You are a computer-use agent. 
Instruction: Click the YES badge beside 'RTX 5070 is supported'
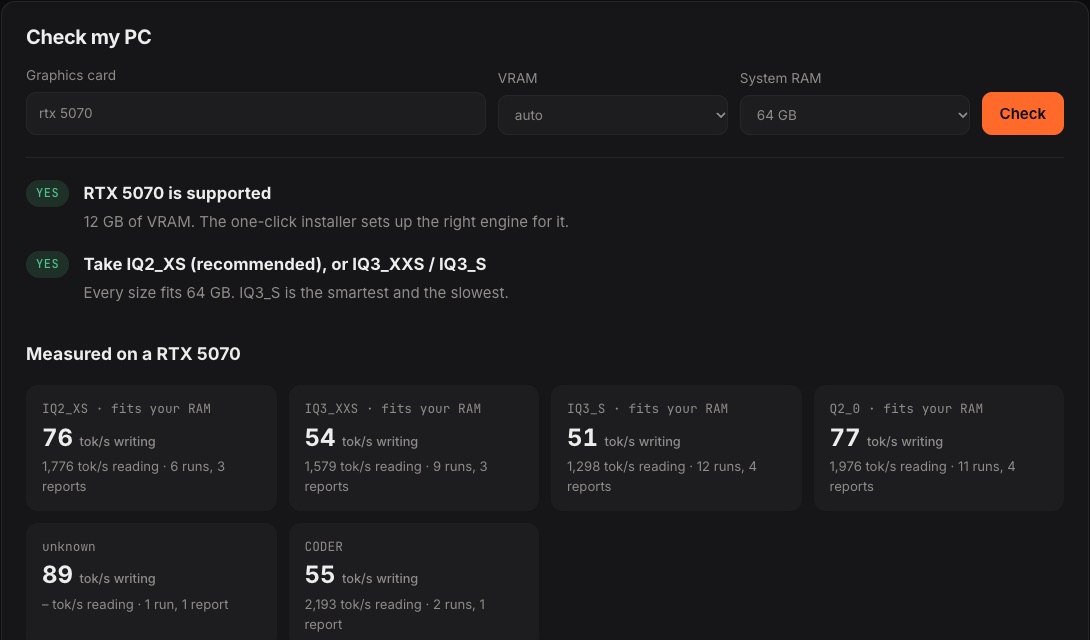click(47, 193)
